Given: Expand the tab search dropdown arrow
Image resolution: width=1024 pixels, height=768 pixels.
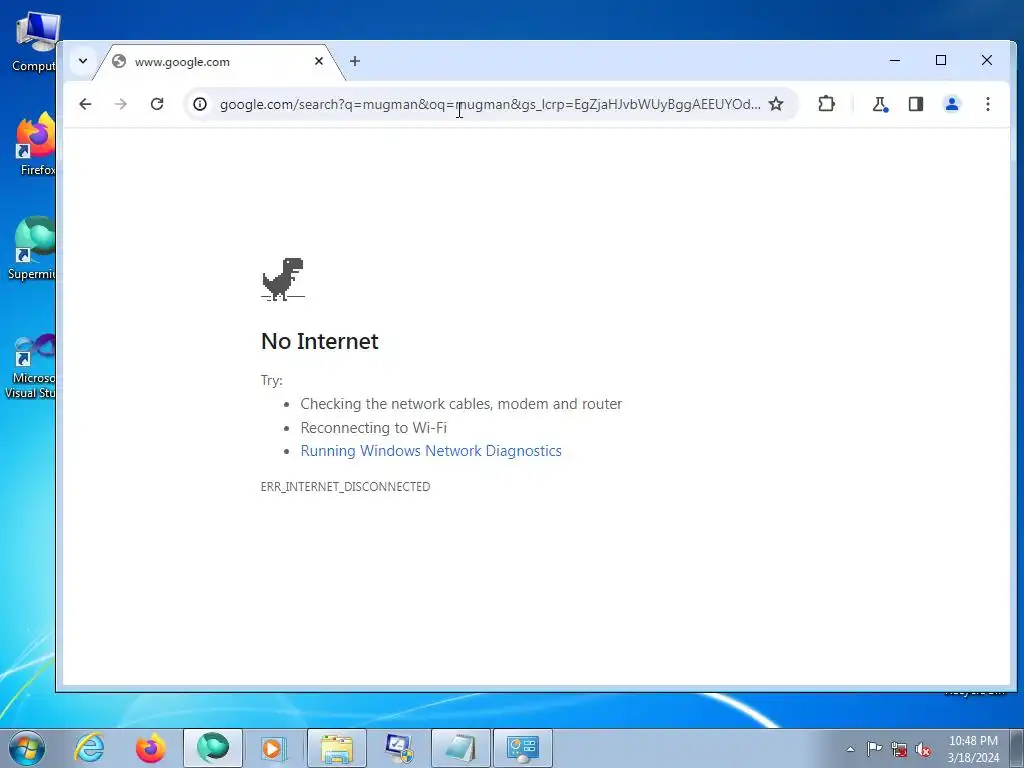Looking at the screenshot, I should tap(83, 61).
